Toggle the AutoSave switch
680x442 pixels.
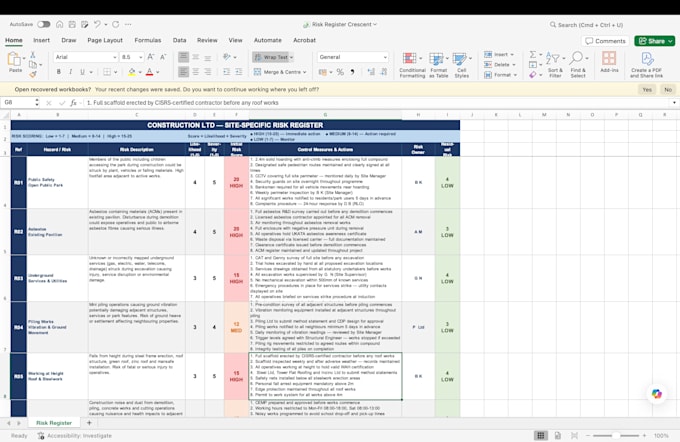[43, 24]
